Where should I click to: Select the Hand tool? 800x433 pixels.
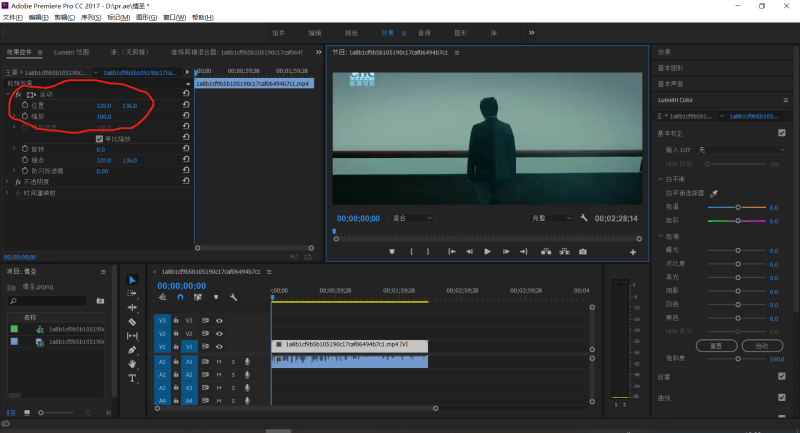point(132,365)
